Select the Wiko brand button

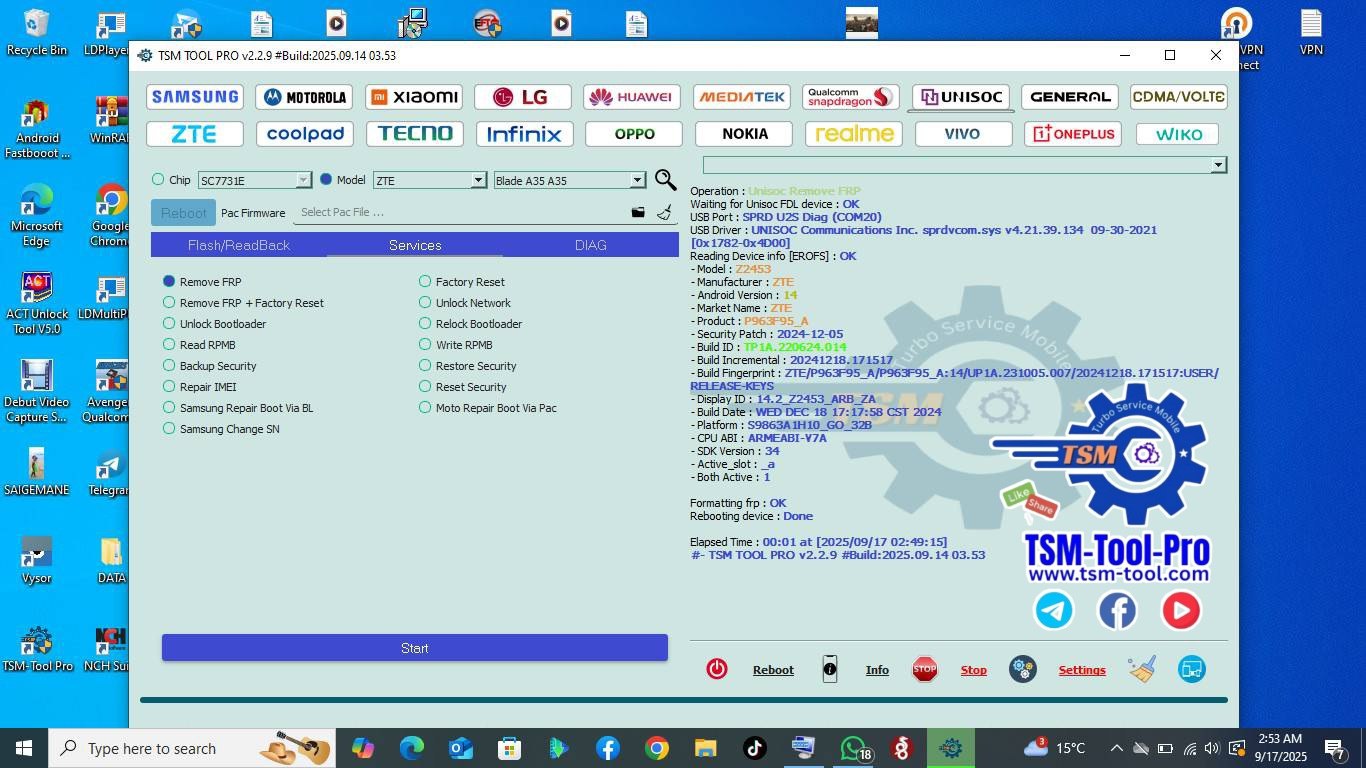pyautogui.click(x=1179, y=134)
